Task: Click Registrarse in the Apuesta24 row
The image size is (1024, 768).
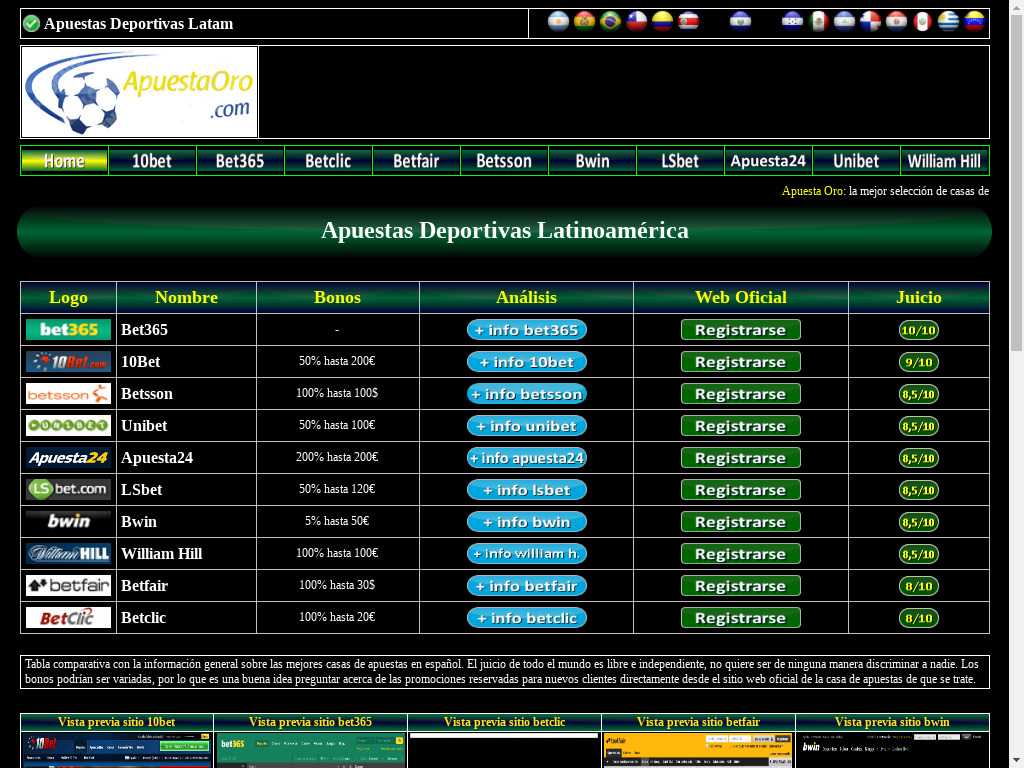Action: [x=741, y=458]
